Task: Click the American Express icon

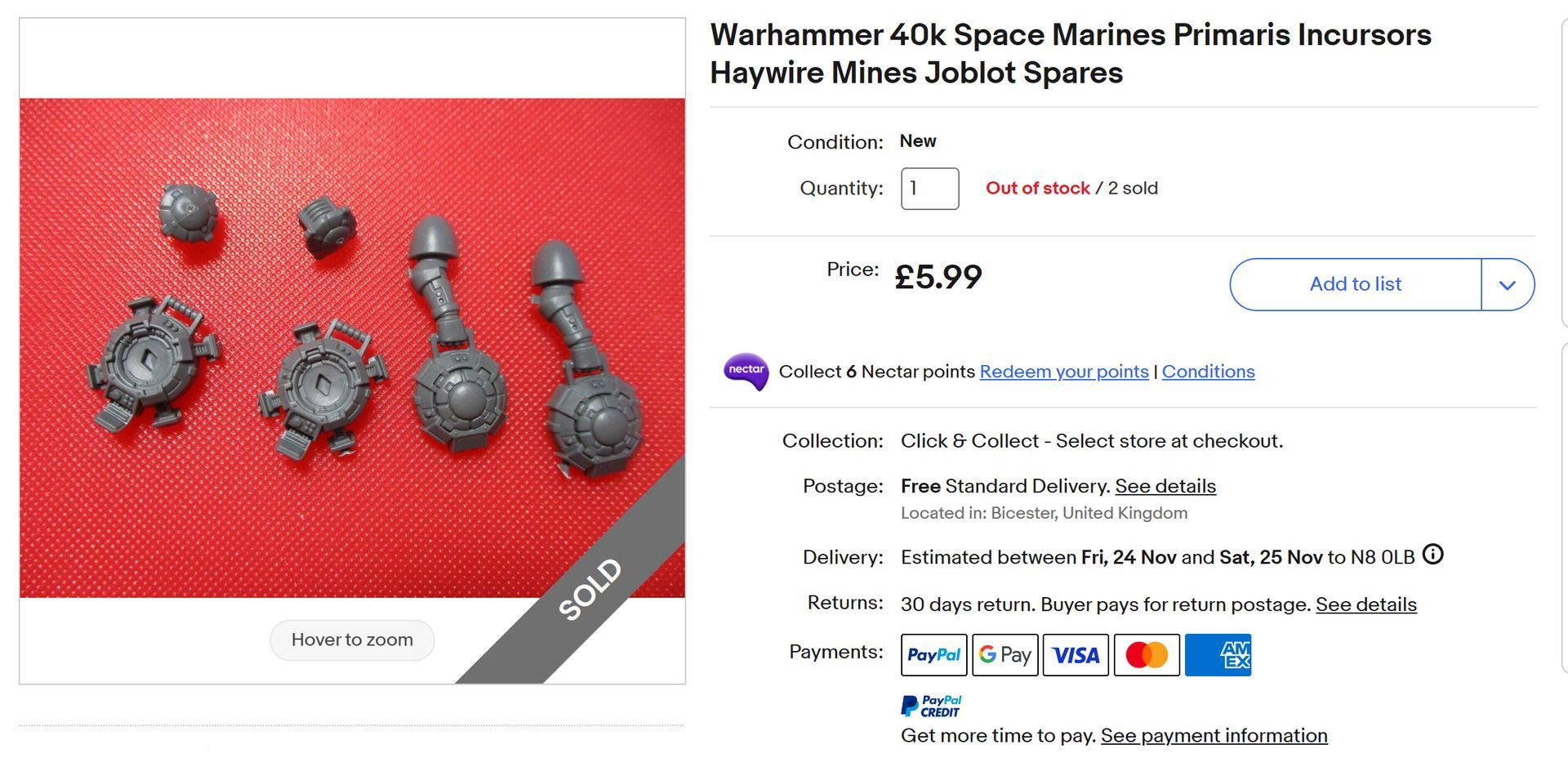Action: coord(1218,655)
